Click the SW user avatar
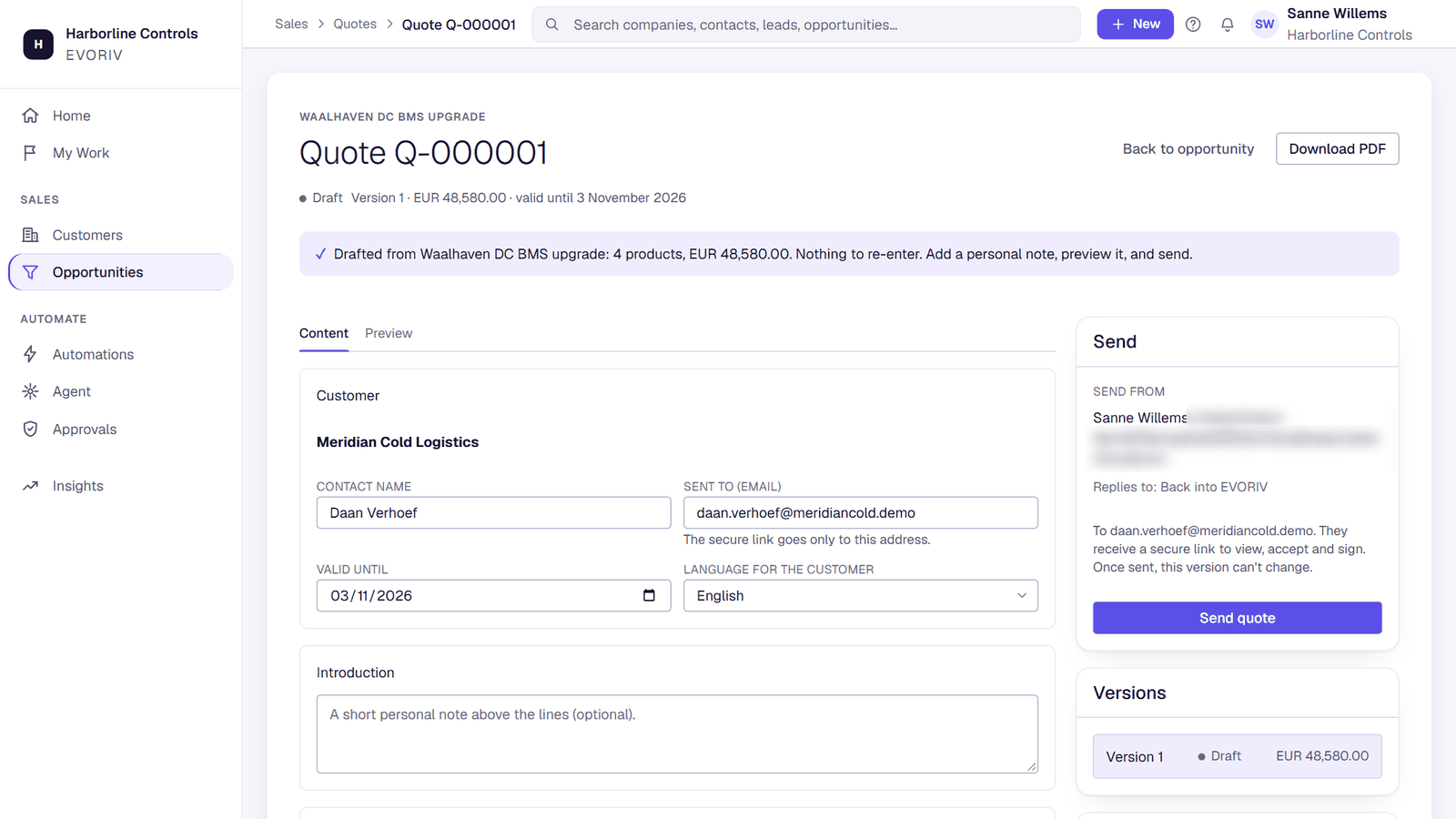This screenshot has width=1456, height=819. (1265, 25)
